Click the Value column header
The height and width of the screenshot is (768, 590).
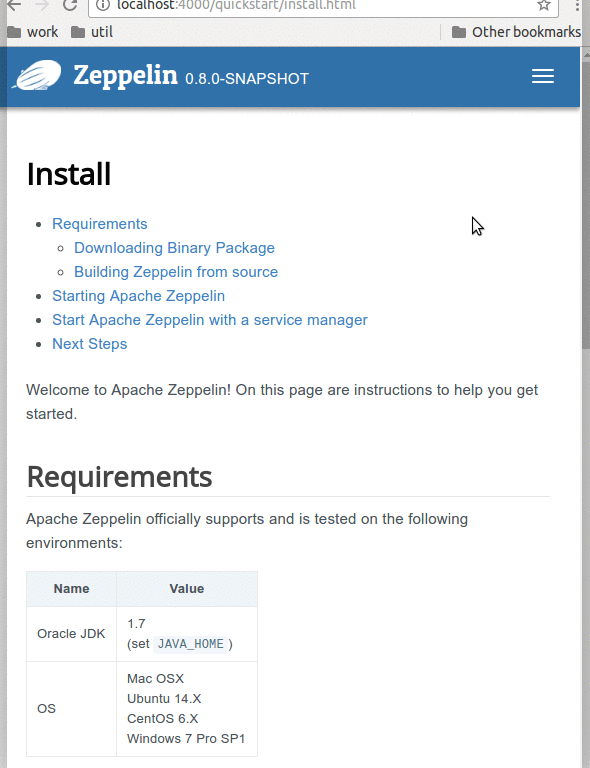point(187,589)
